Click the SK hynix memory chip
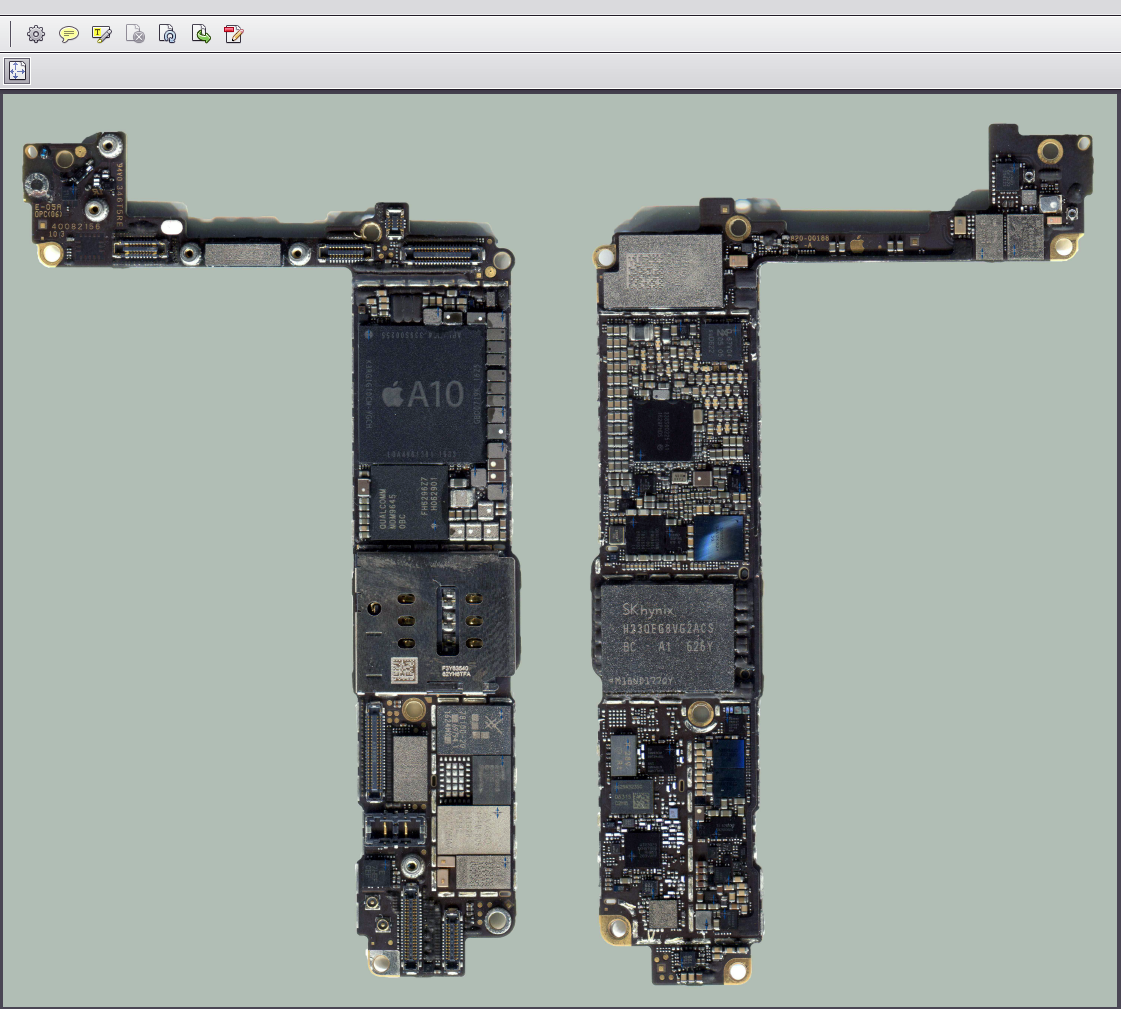The height and width of the screenshot is (1009, 1121). tap(667, 635)
